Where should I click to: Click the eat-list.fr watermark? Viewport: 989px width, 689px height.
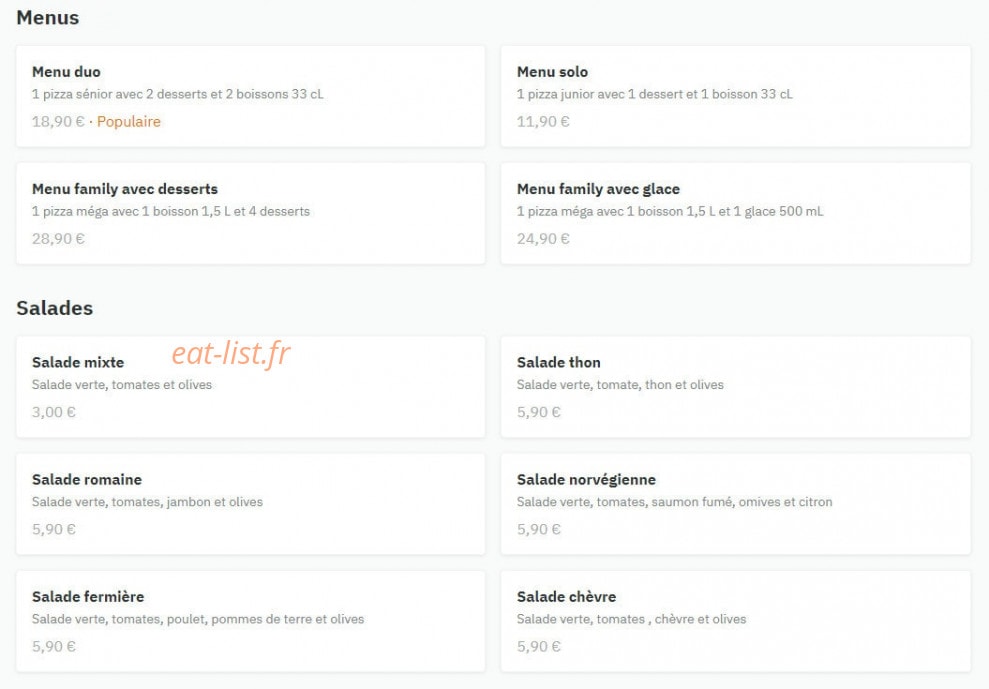(231, 353)
